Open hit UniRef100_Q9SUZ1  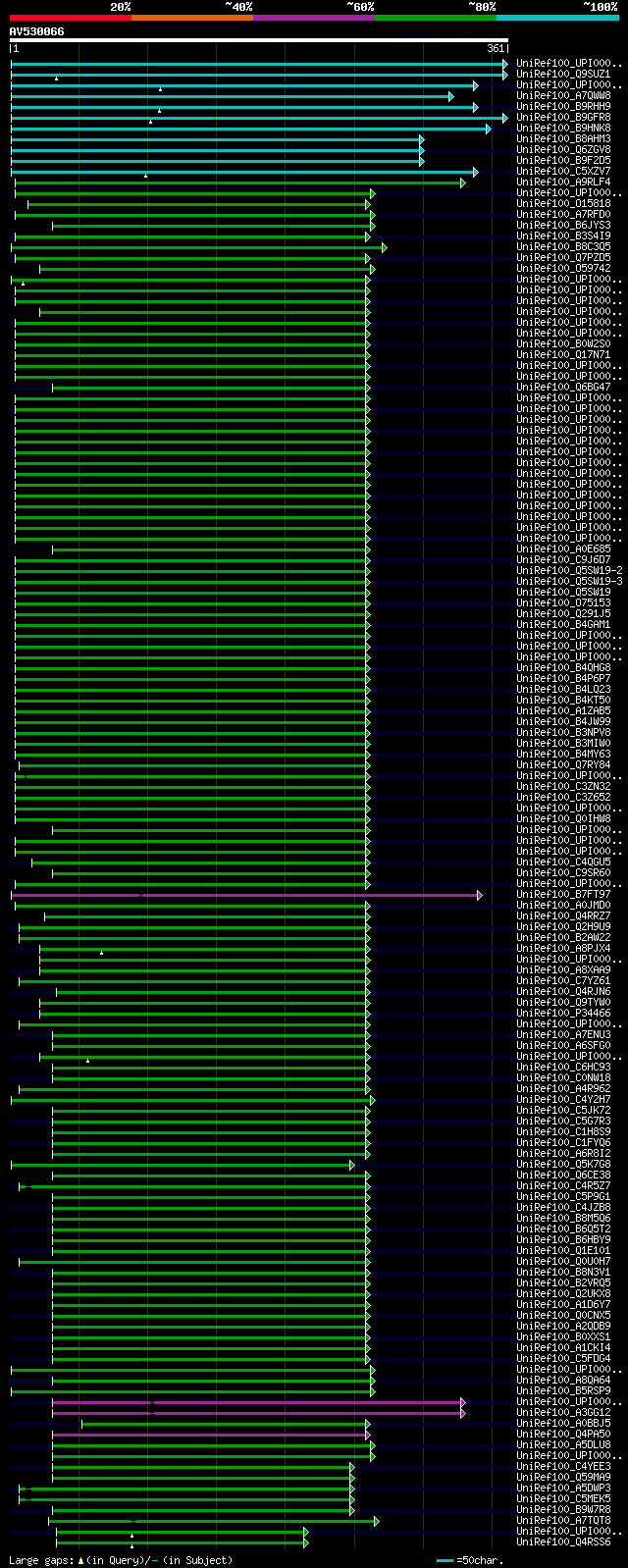click(563, 74)
